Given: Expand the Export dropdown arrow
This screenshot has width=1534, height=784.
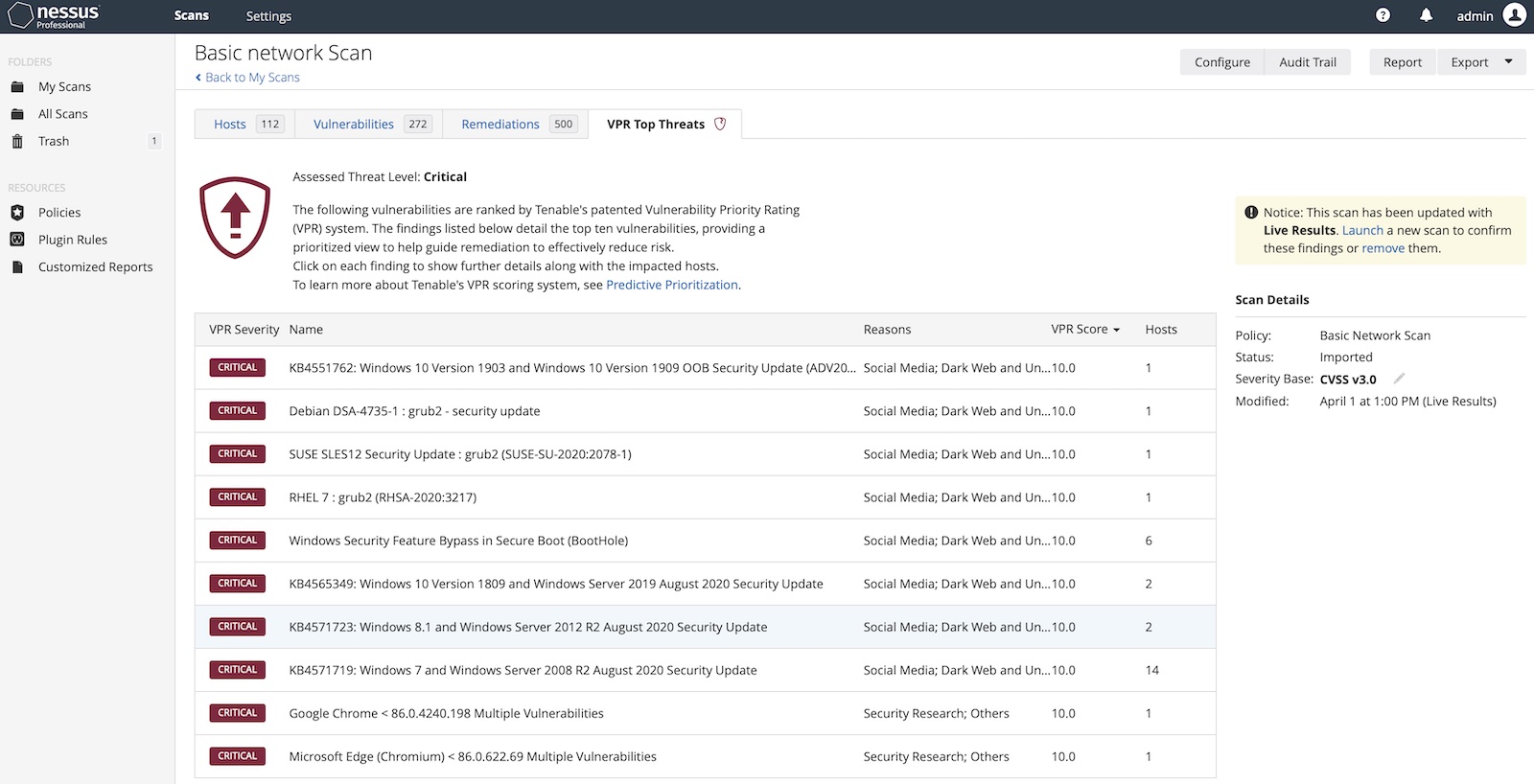Looking at the screenshot, I should (1508, 62).
